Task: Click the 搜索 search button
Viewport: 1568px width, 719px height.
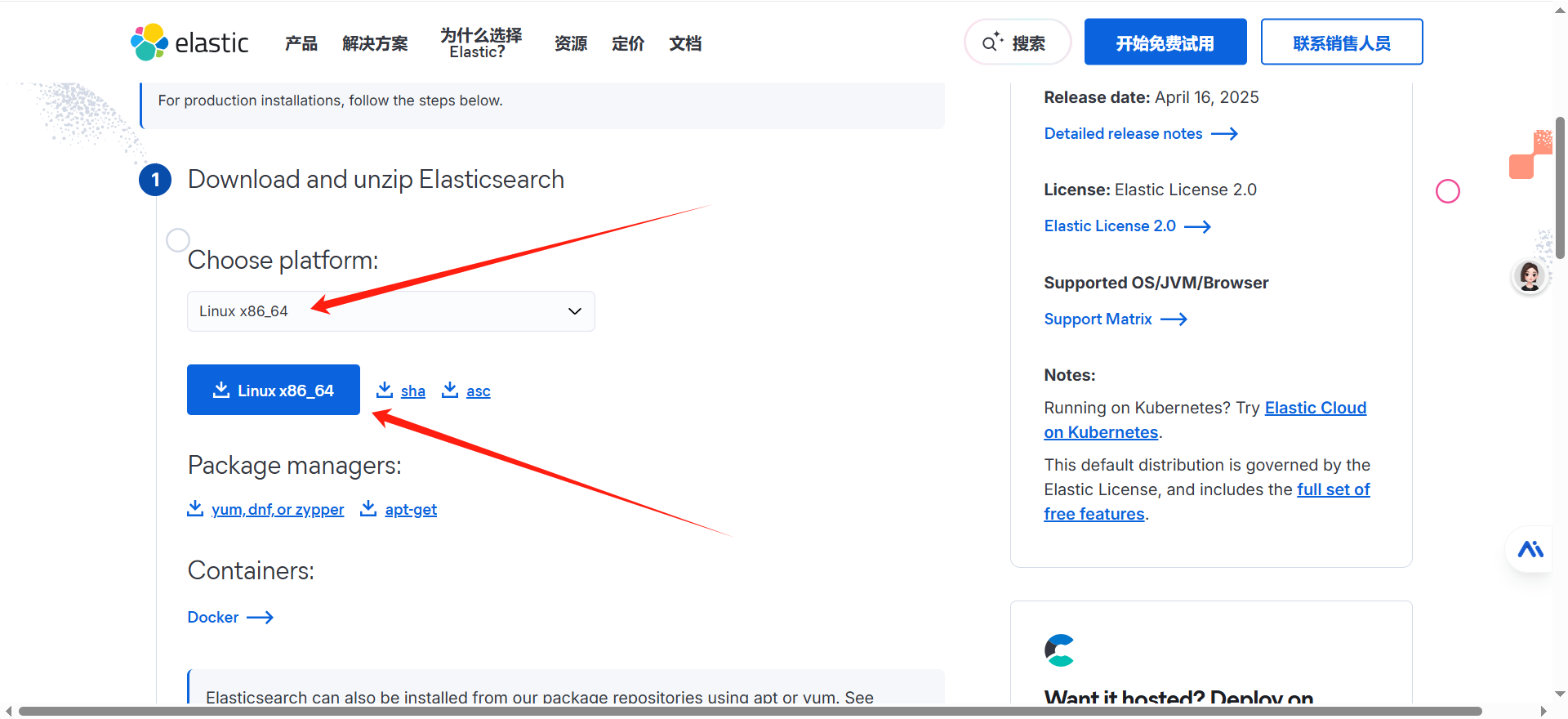Action: 1018,42
